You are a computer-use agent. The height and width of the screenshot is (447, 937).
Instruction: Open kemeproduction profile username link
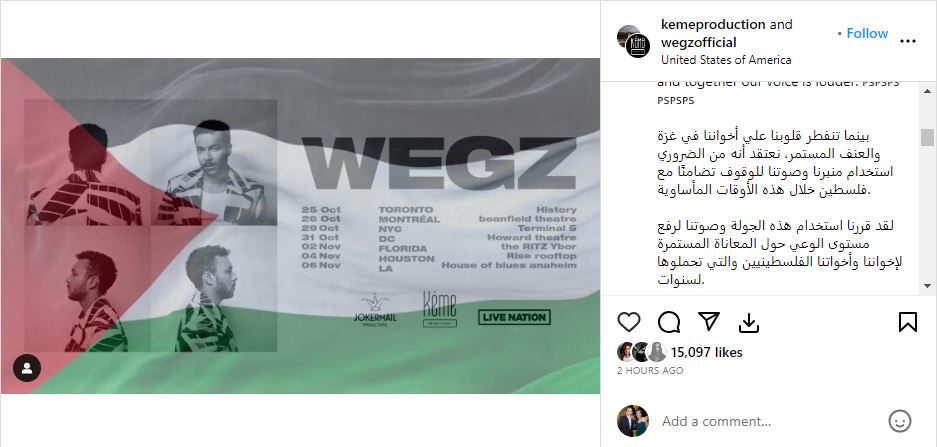tap(713, 25)
